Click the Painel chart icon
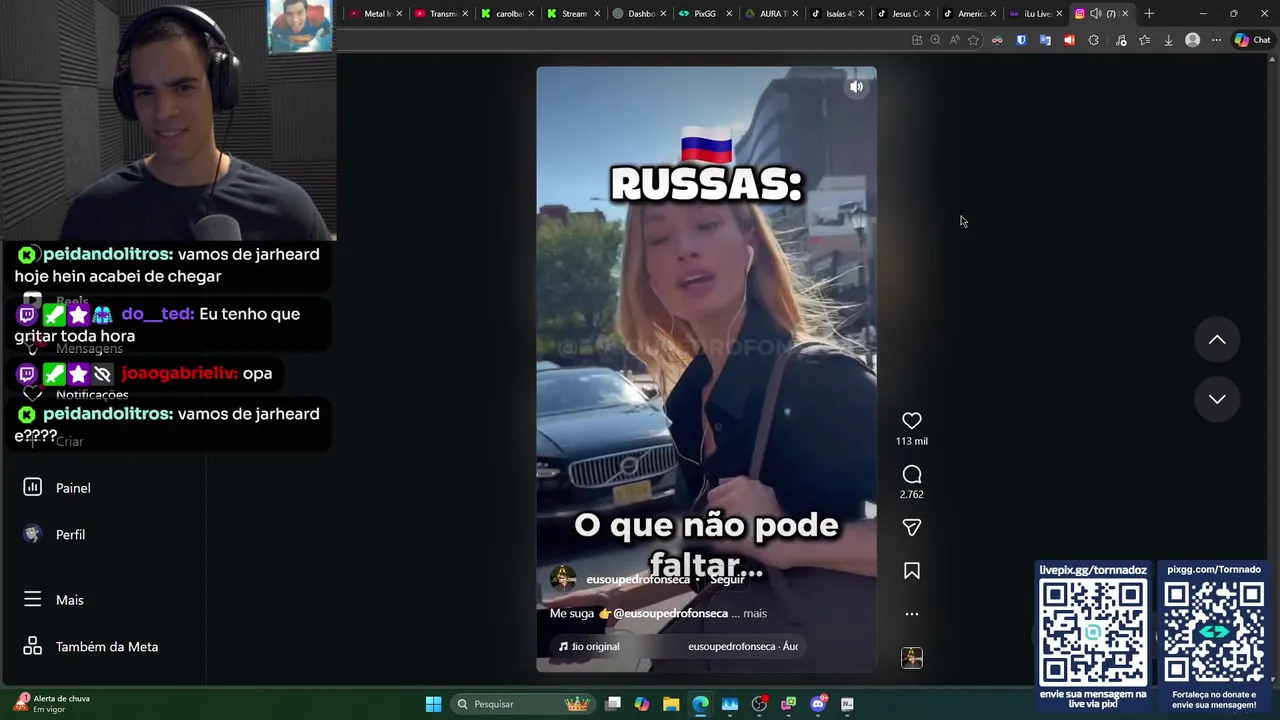1280x720 pixels. (32, 487)
